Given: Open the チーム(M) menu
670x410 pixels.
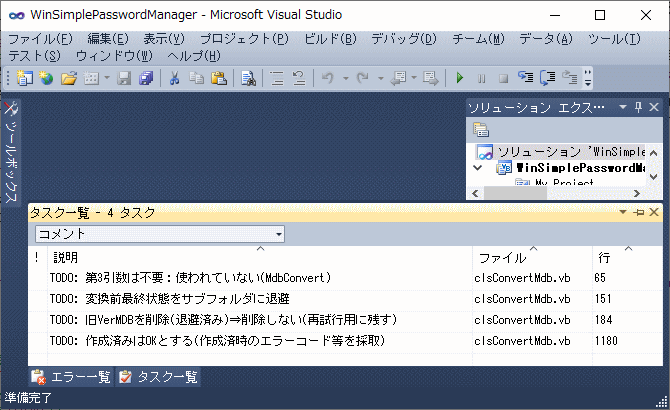Looking at the screenshot, I should coord(479,39).
